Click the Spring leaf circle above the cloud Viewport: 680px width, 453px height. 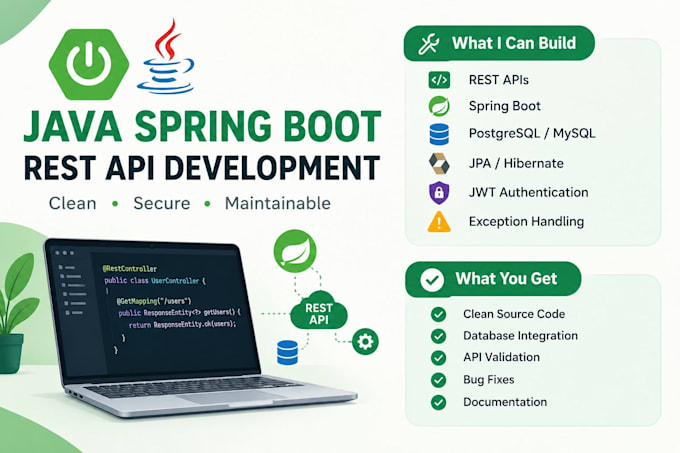[295, 251]
